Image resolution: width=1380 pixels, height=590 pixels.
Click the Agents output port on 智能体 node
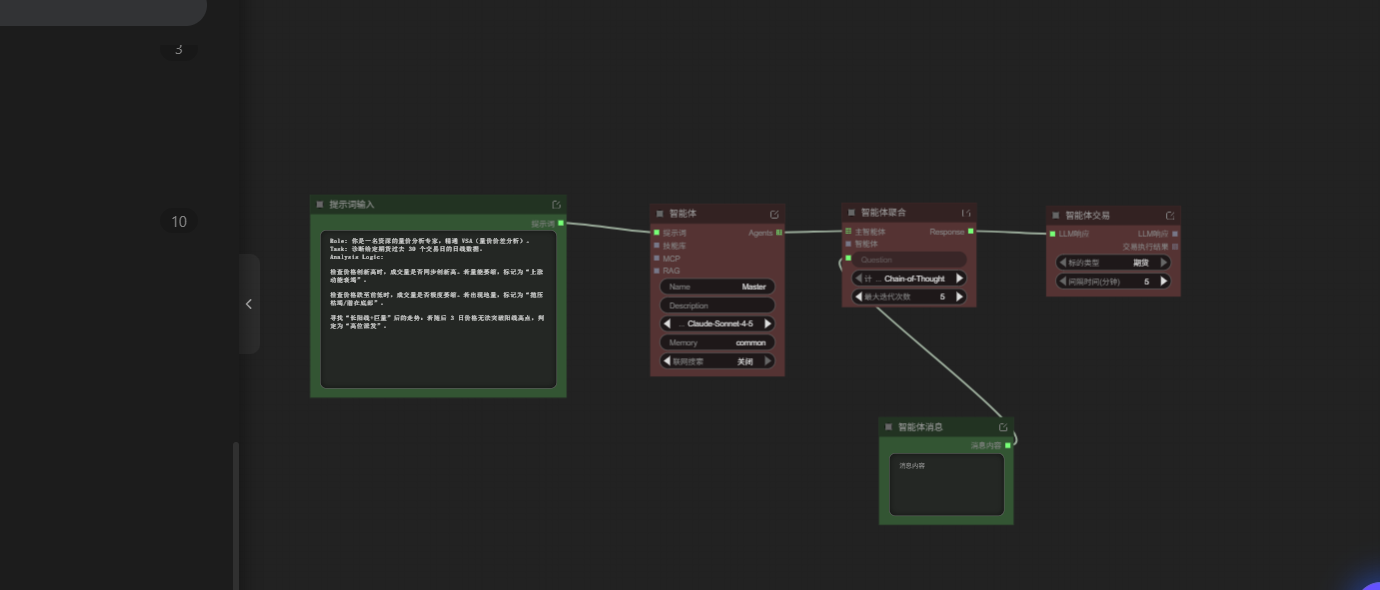pos(779,232)
